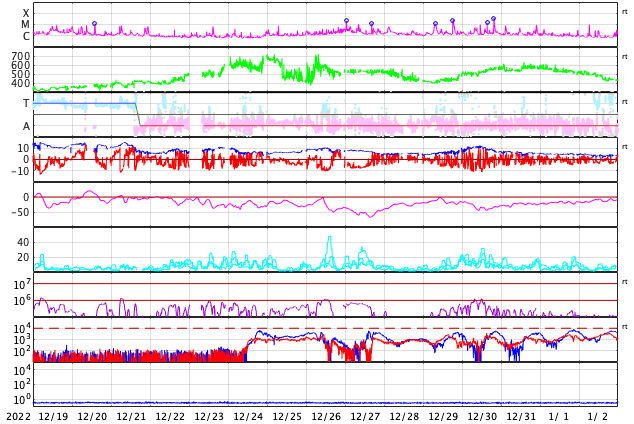This screenshot has width=634, height=424.
Task: Select the '12/24' date label
Action: click(248, 417)
